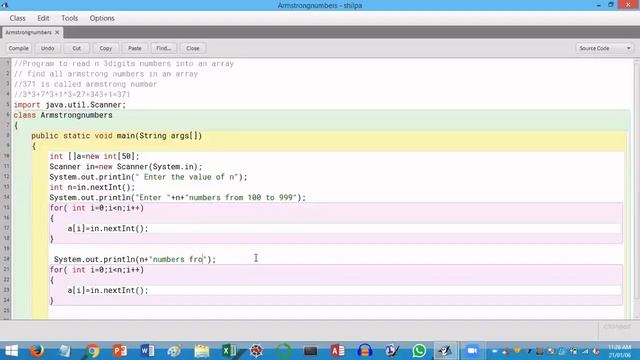Open Google Chrome from the taskbar

click(92, 351)
